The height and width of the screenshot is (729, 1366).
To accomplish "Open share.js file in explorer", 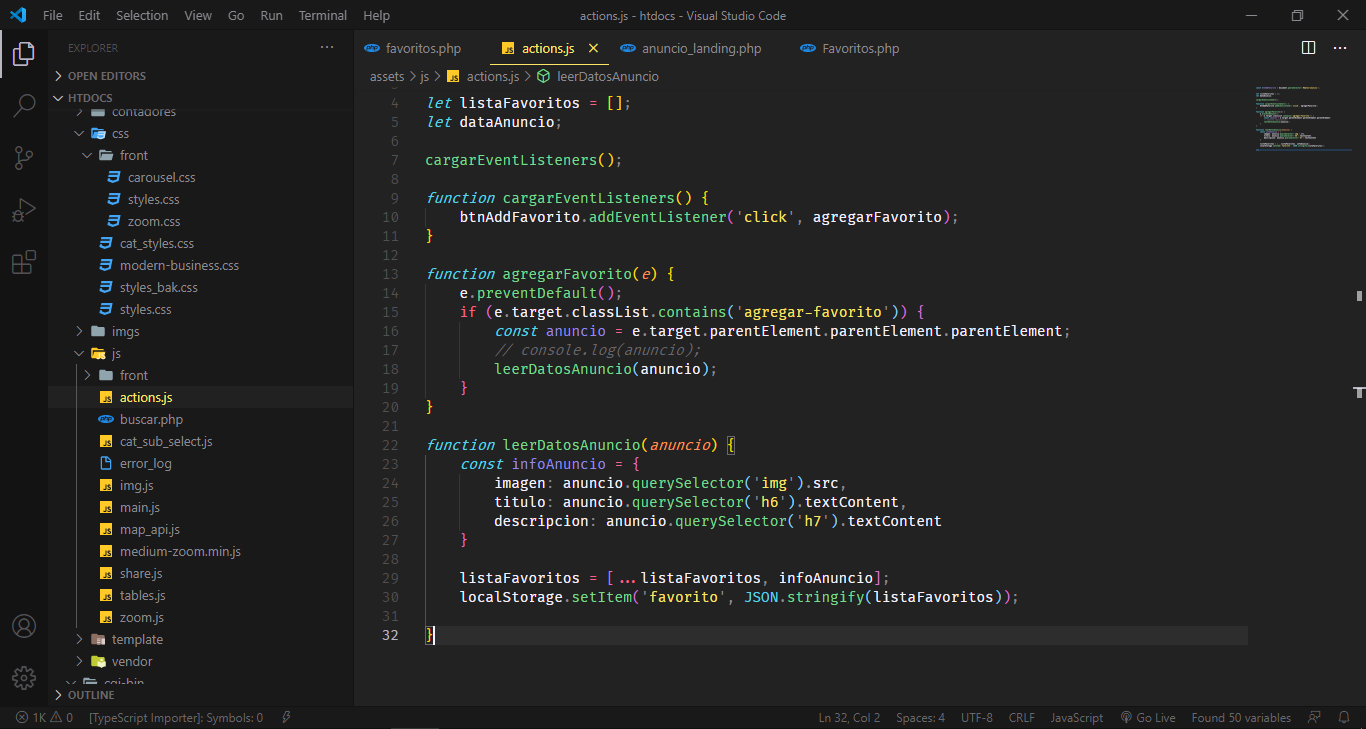I will pos(141,573).
